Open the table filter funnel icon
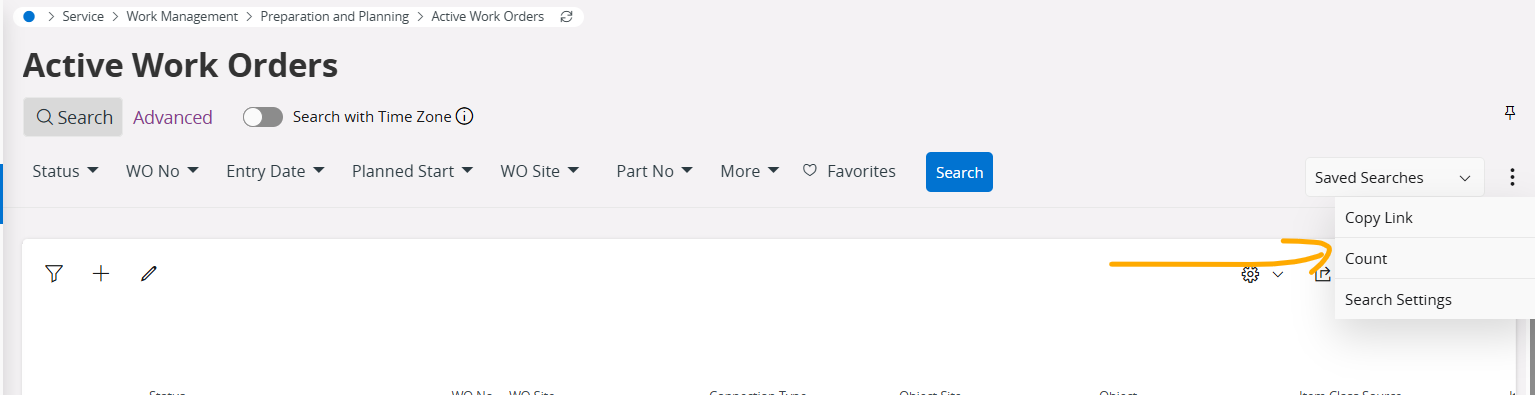 [x=54, y=273]
